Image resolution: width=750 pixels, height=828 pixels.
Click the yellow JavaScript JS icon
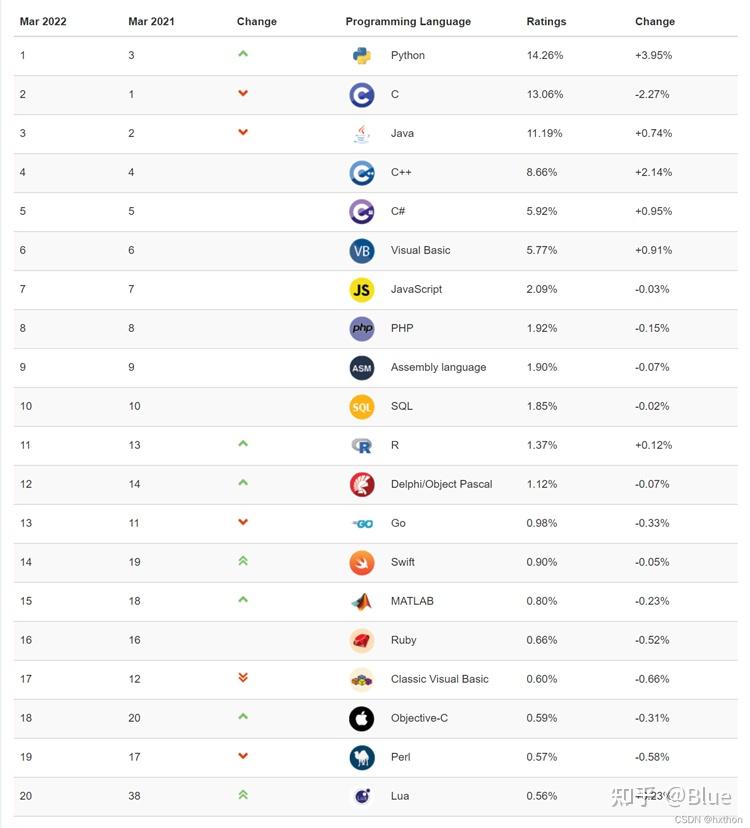click(x=362, y=290)
